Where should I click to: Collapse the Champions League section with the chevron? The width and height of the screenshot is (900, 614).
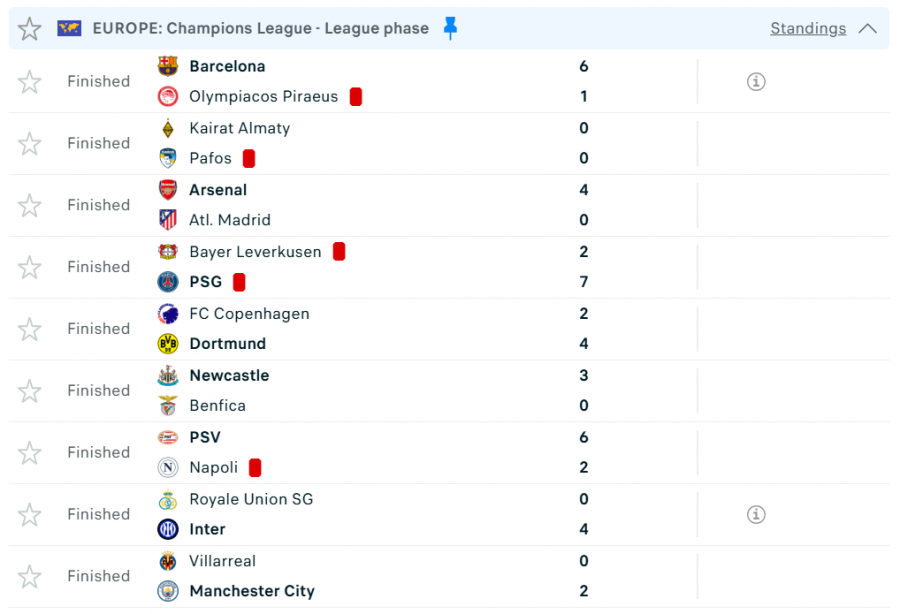867,28
